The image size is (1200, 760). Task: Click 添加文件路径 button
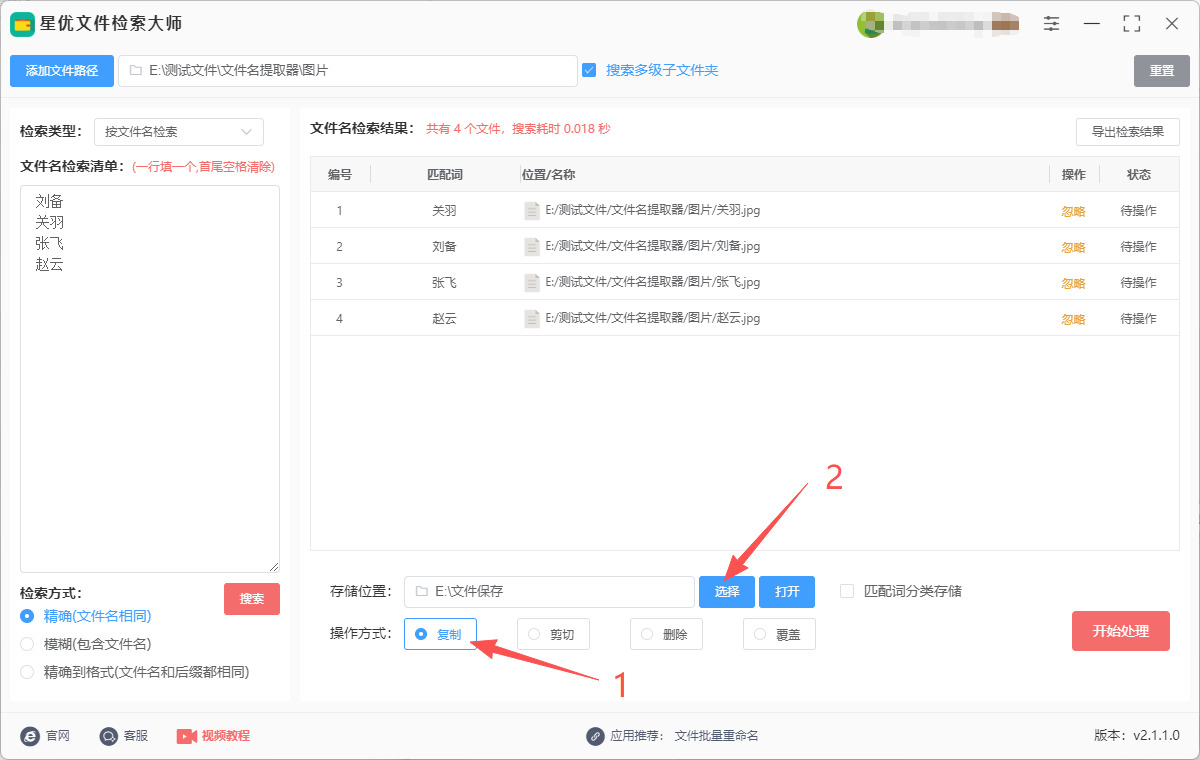pos(62,71)
